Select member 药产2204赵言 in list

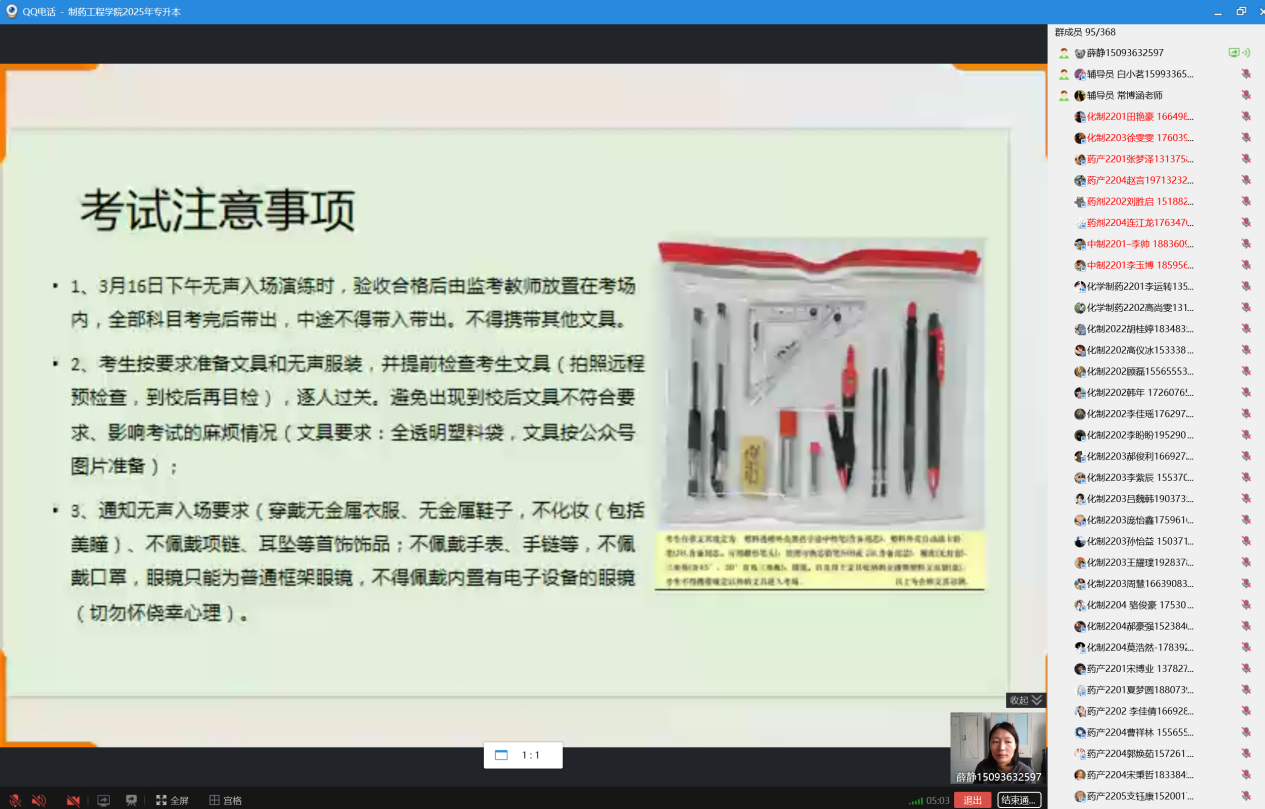(1138, 180)
